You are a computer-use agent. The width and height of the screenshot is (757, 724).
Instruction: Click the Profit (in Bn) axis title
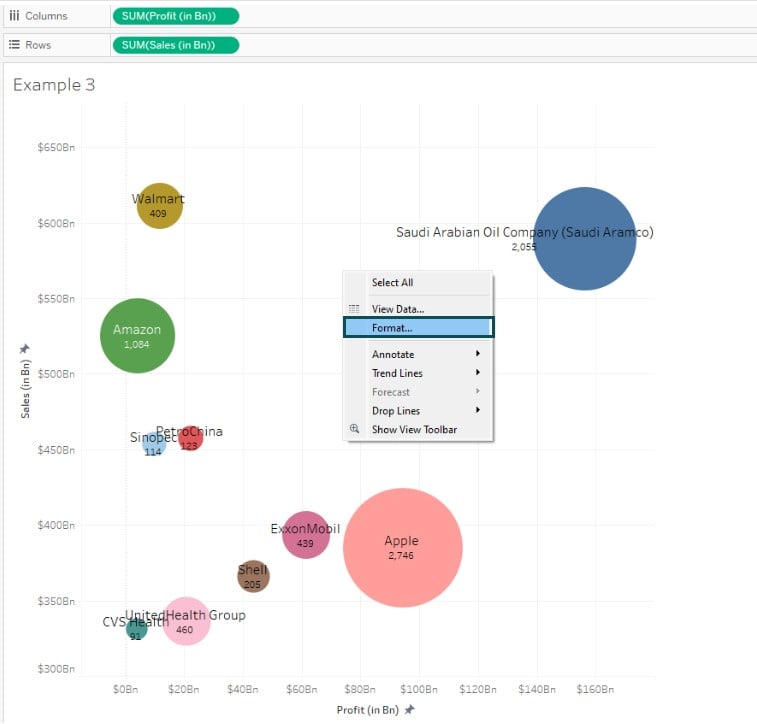[x=368, y=710]
